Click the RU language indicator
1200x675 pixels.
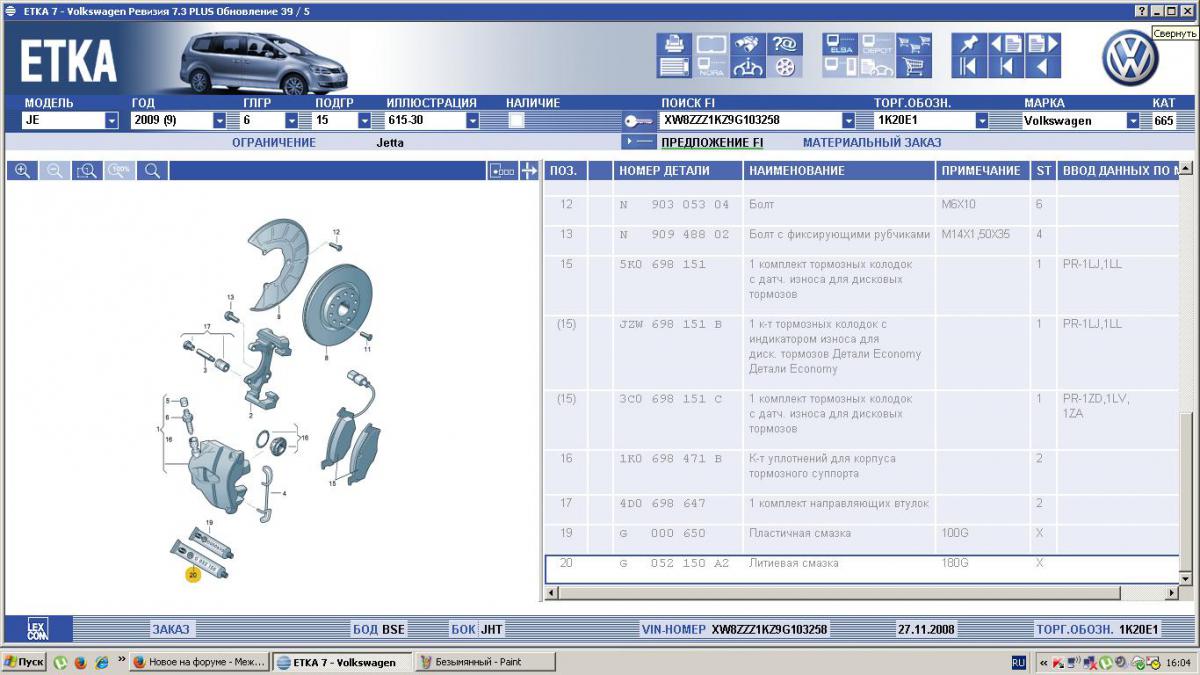pyautogui.click(x=1018, y=662)
